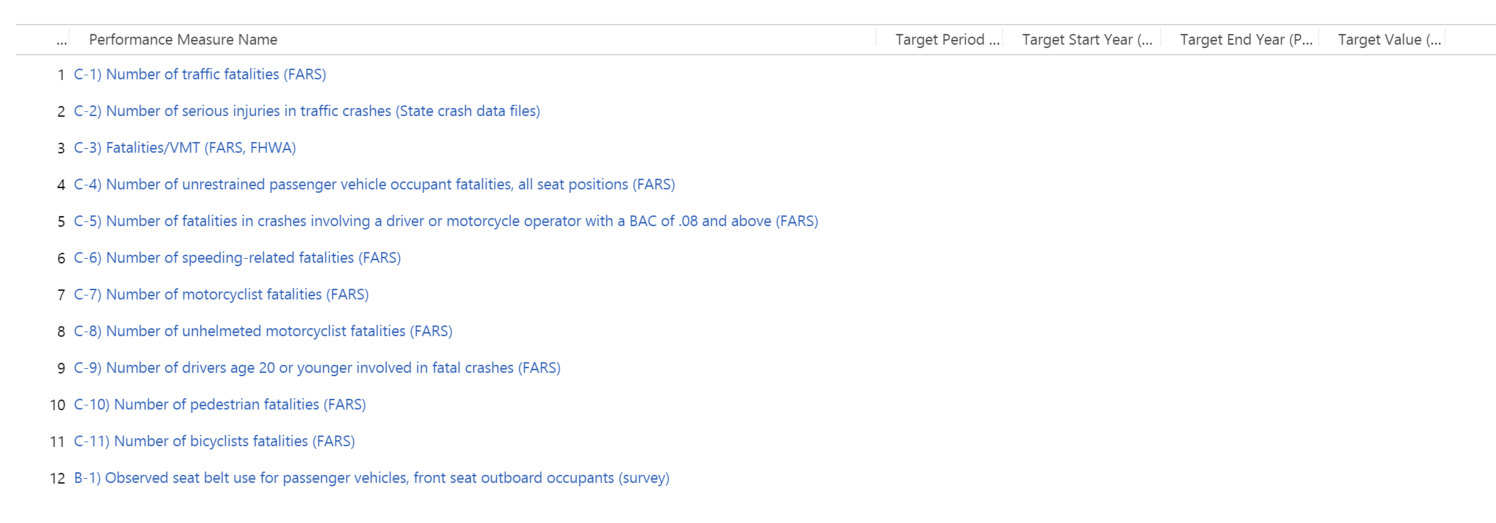
Task: Click the Target Start Year column header
Action: (1087, 40)
